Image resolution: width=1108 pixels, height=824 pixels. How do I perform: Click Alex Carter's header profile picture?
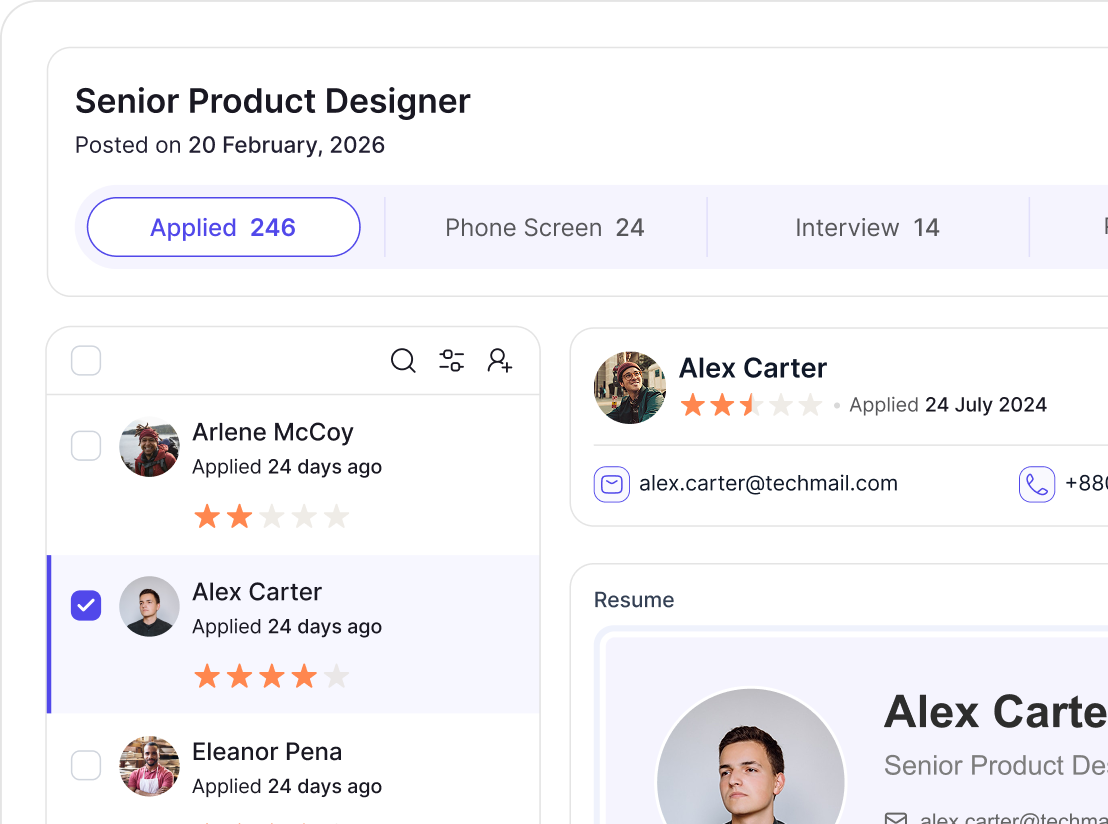pos(630,387)
